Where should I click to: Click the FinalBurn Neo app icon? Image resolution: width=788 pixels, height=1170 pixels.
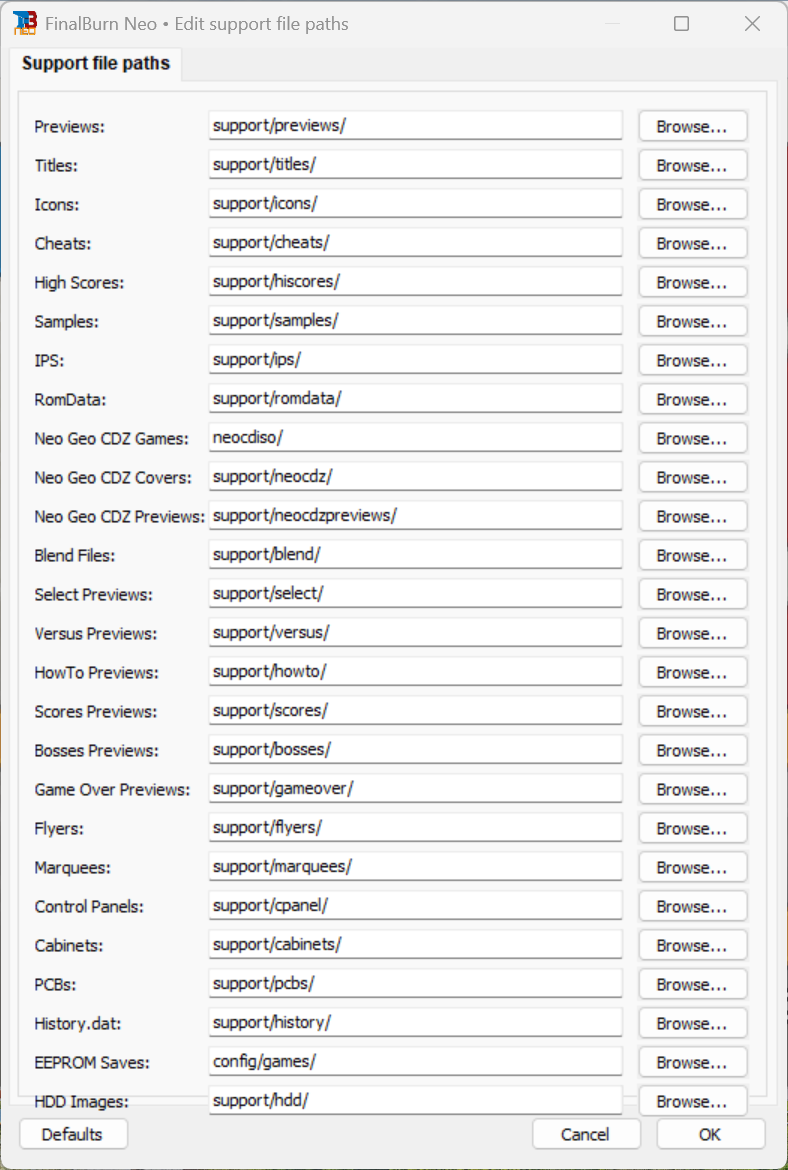[x=25, y=23]
